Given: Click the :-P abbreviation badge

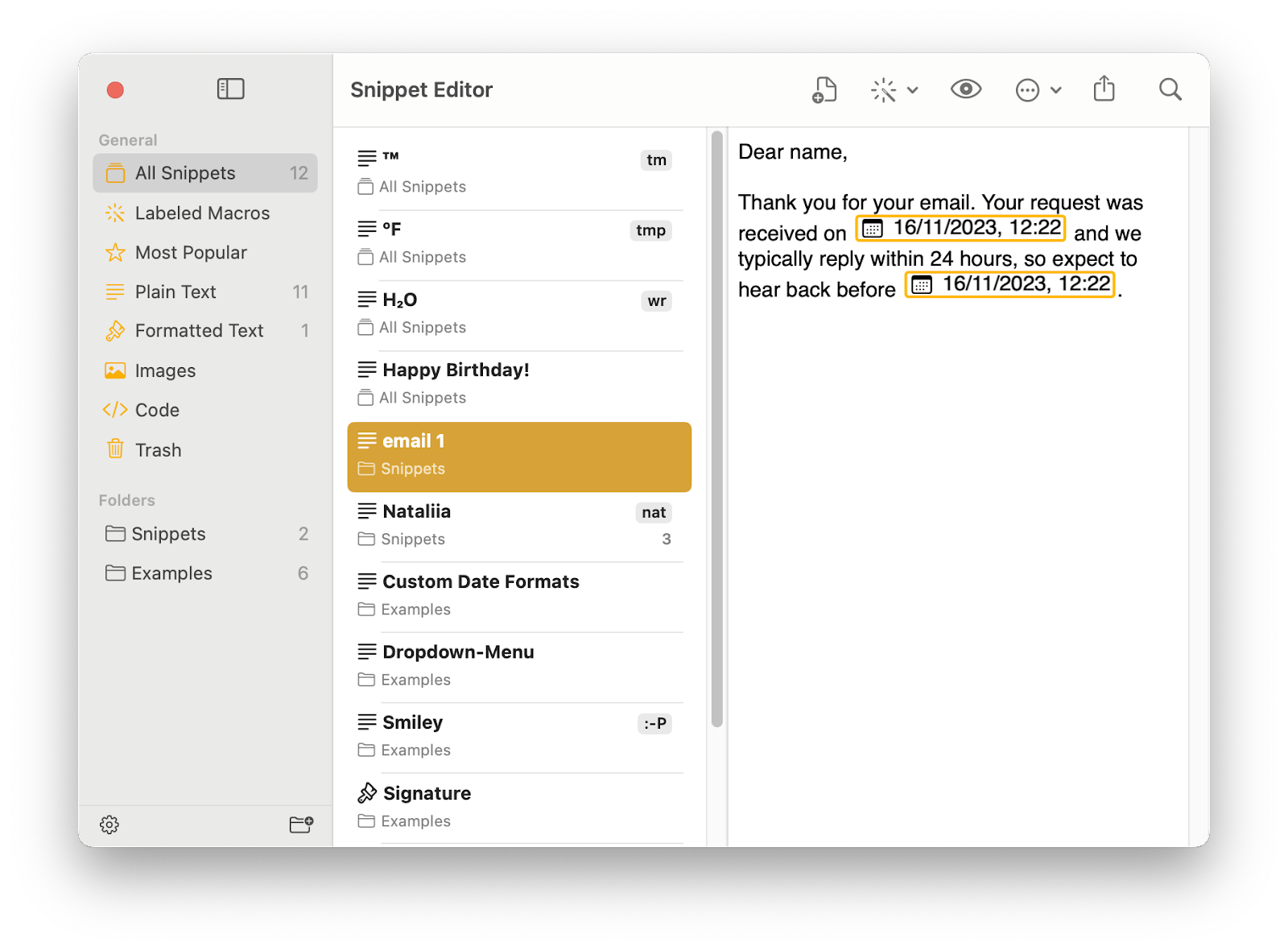Looking at the screenshot, I should pos(655,723).
